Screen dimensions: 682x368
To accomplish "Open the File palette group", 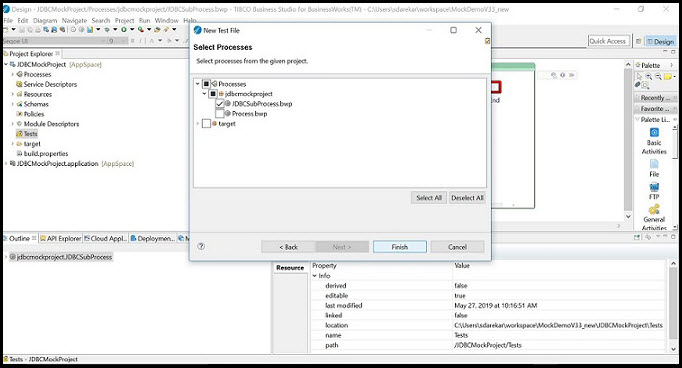I will pos(654,168).
